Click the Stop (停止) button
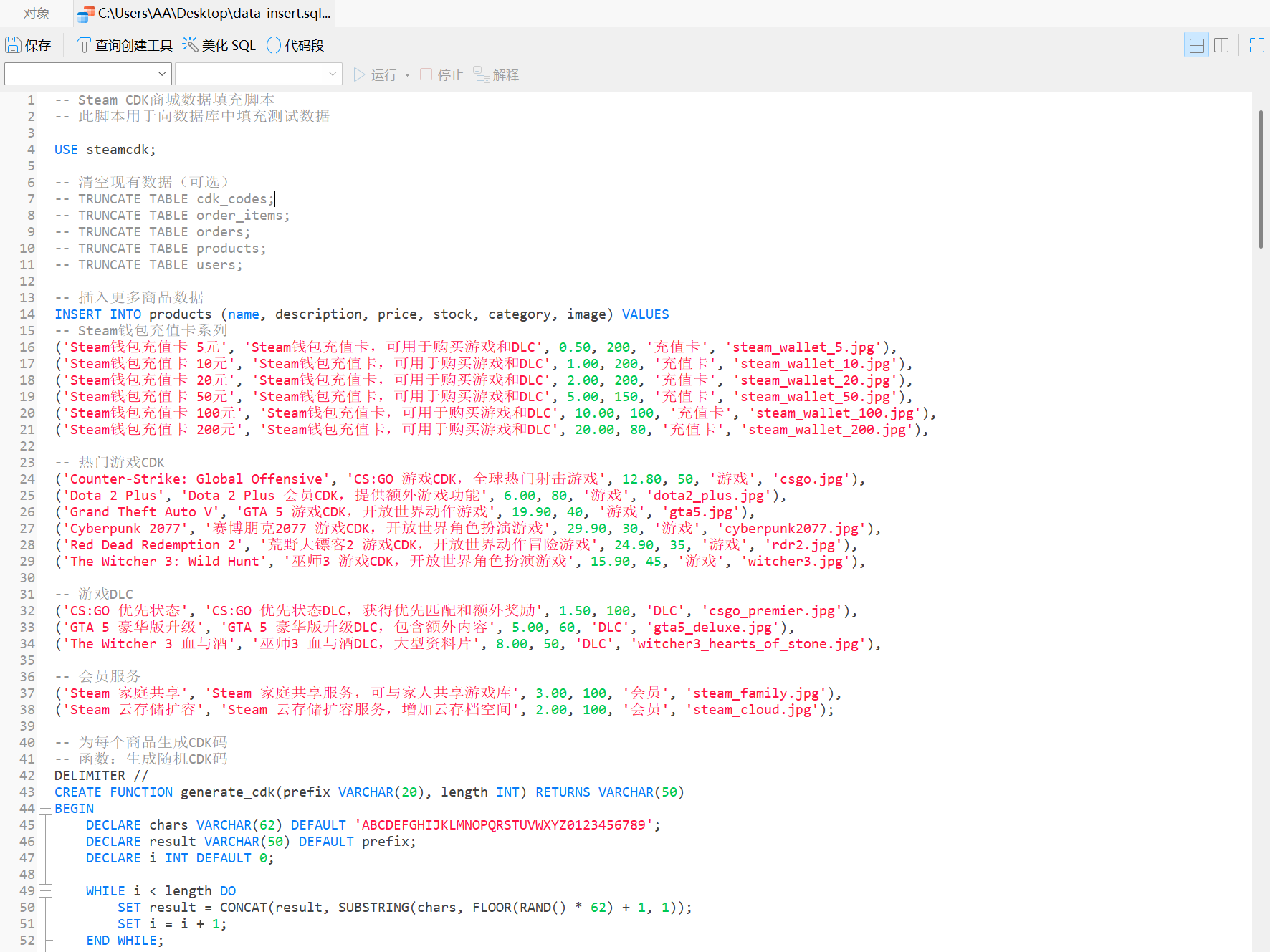The height and width of the screenshot is (952, 1270). point(441,74)
